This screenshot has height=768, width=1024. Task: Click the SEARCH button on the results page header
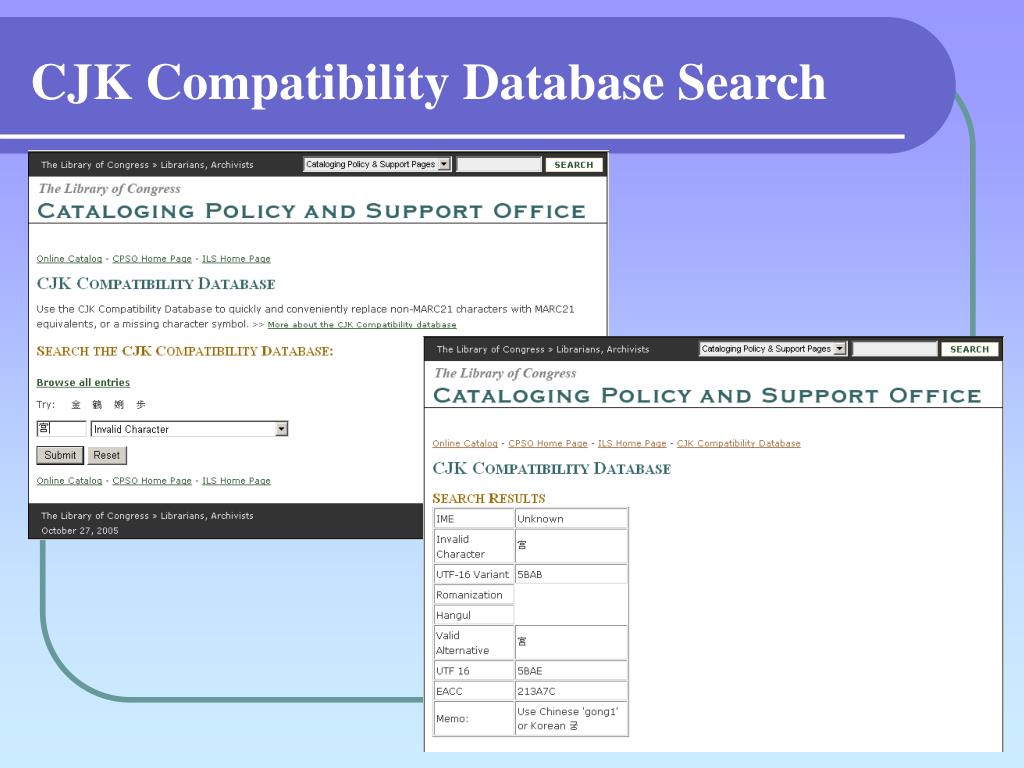coord(970,349)
